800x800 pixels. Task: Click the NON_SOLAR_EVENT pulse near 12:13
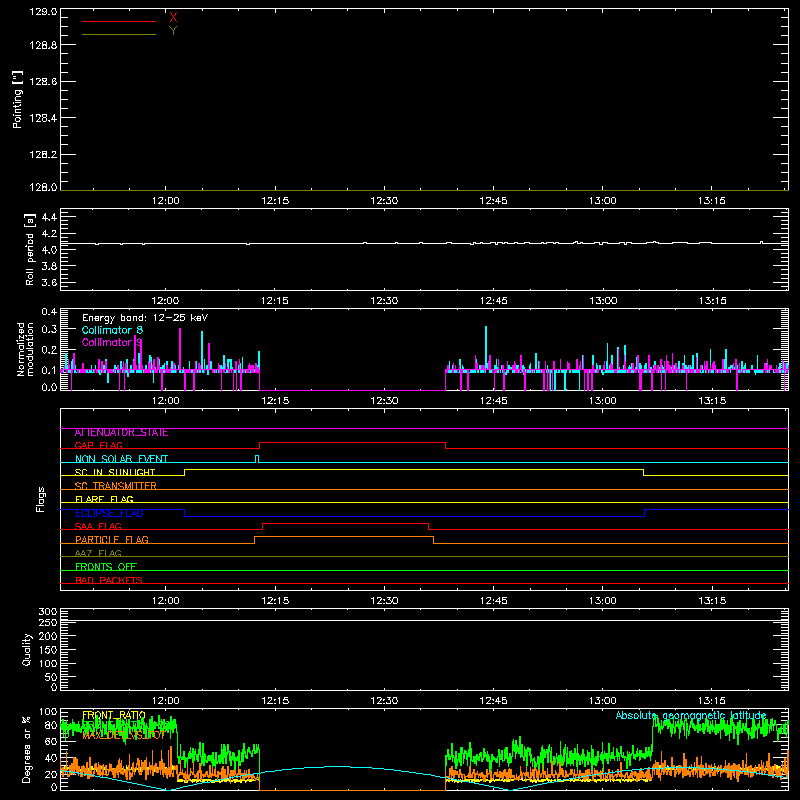[x=257, y=459]
